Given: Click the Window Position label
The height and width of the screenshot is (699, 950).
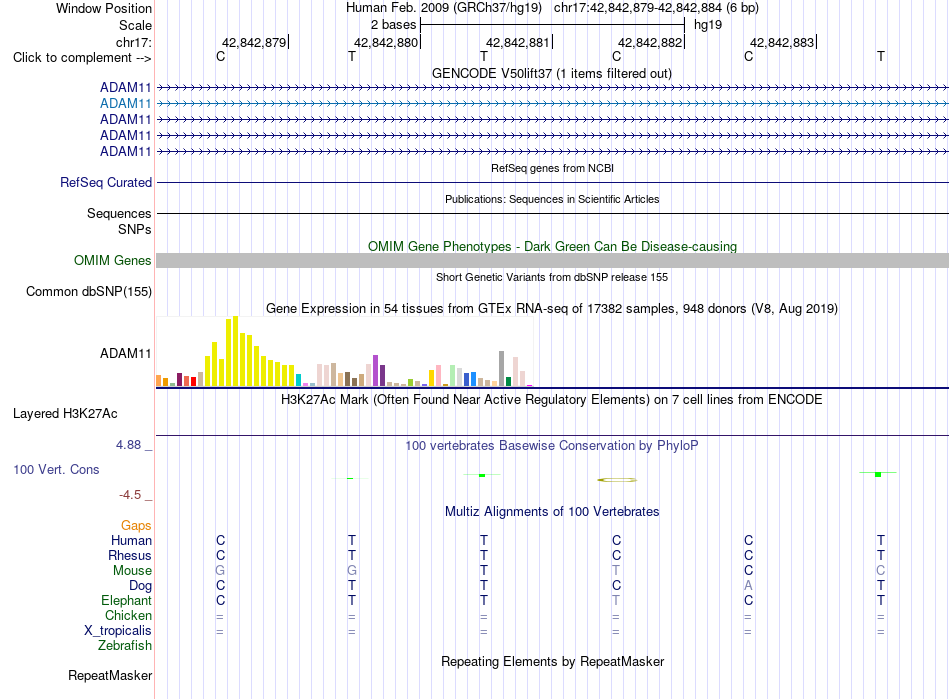Looking at the screenshot, I should pyautogui.click(x=104, y=8).
